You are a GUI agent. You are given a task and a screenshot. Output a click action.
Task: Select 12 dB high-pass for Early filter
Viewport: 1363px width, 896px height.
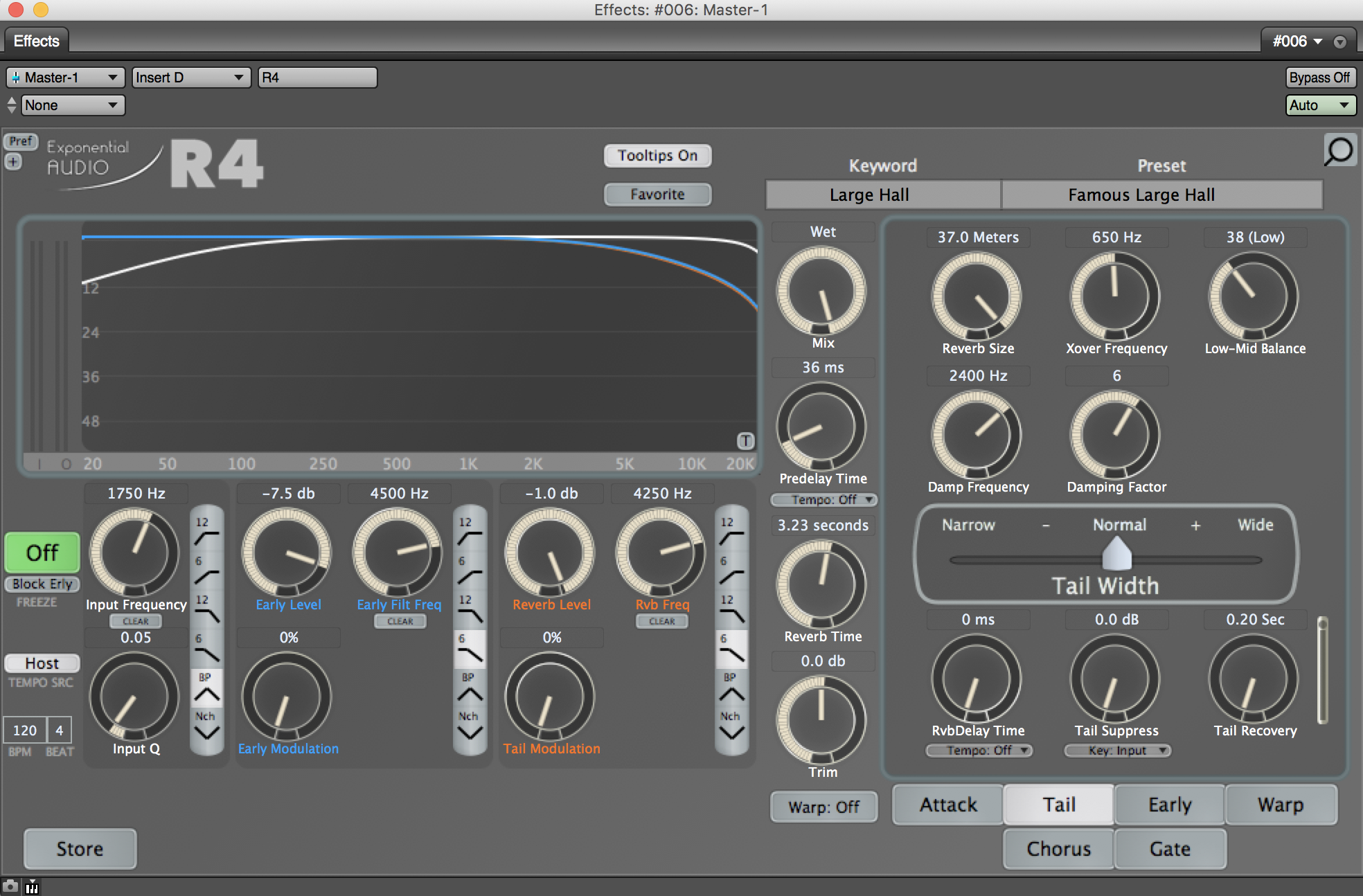[x=470, y=531]
